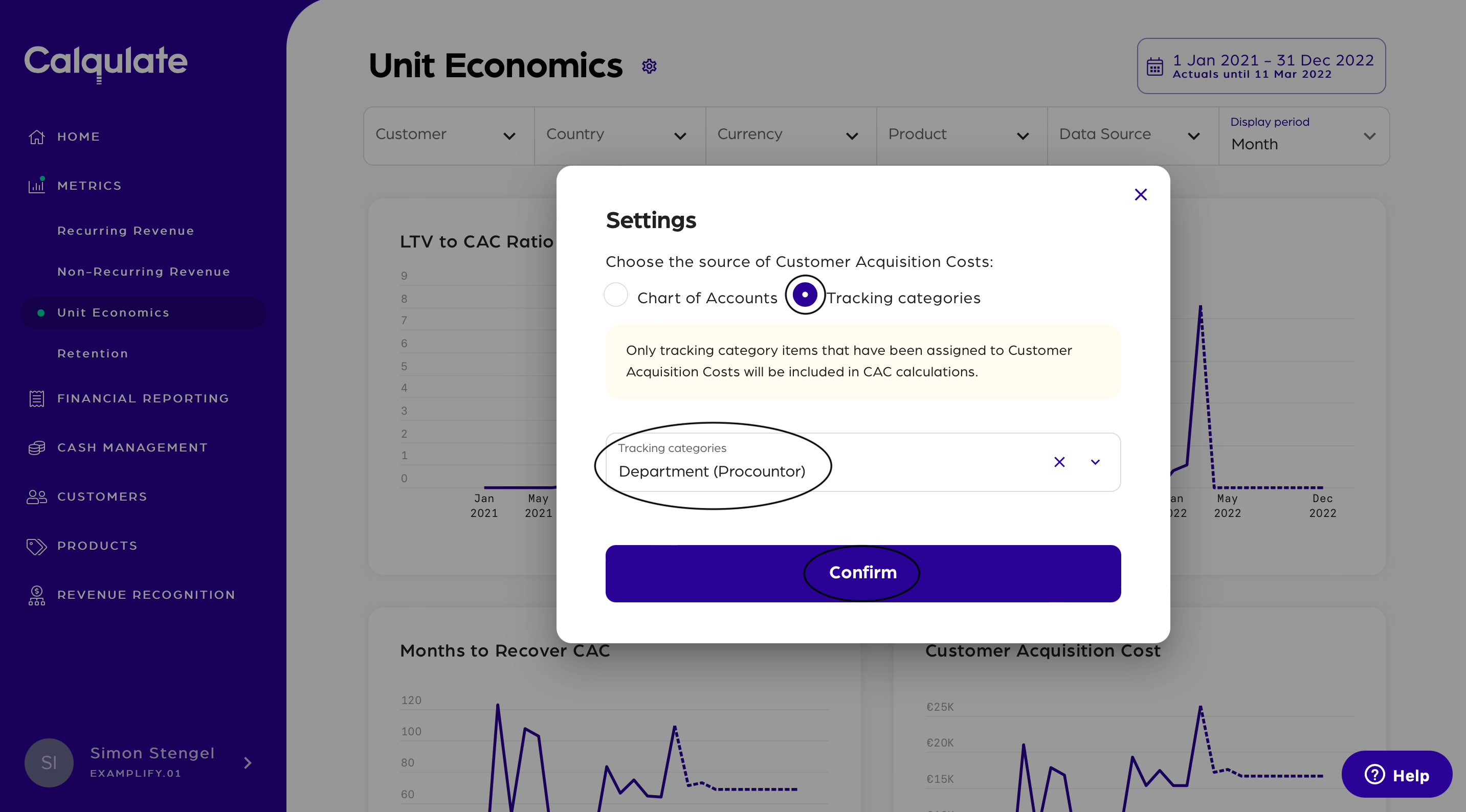Select the Tracking categories radio button
The width and height of the screenshot is (1466, 812).
click(805, 295)
